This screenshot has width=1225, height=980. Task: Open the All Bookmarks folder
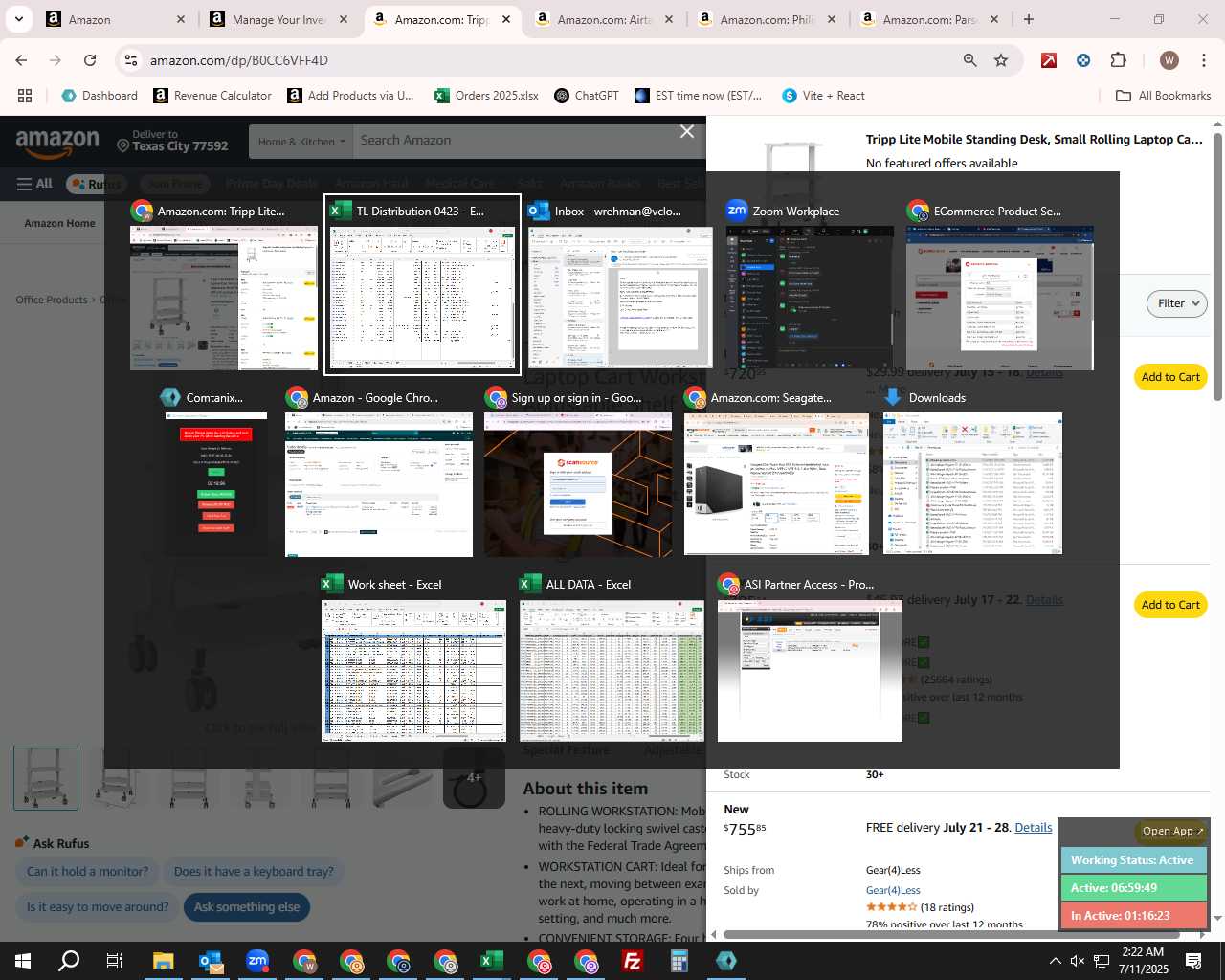1163,96
